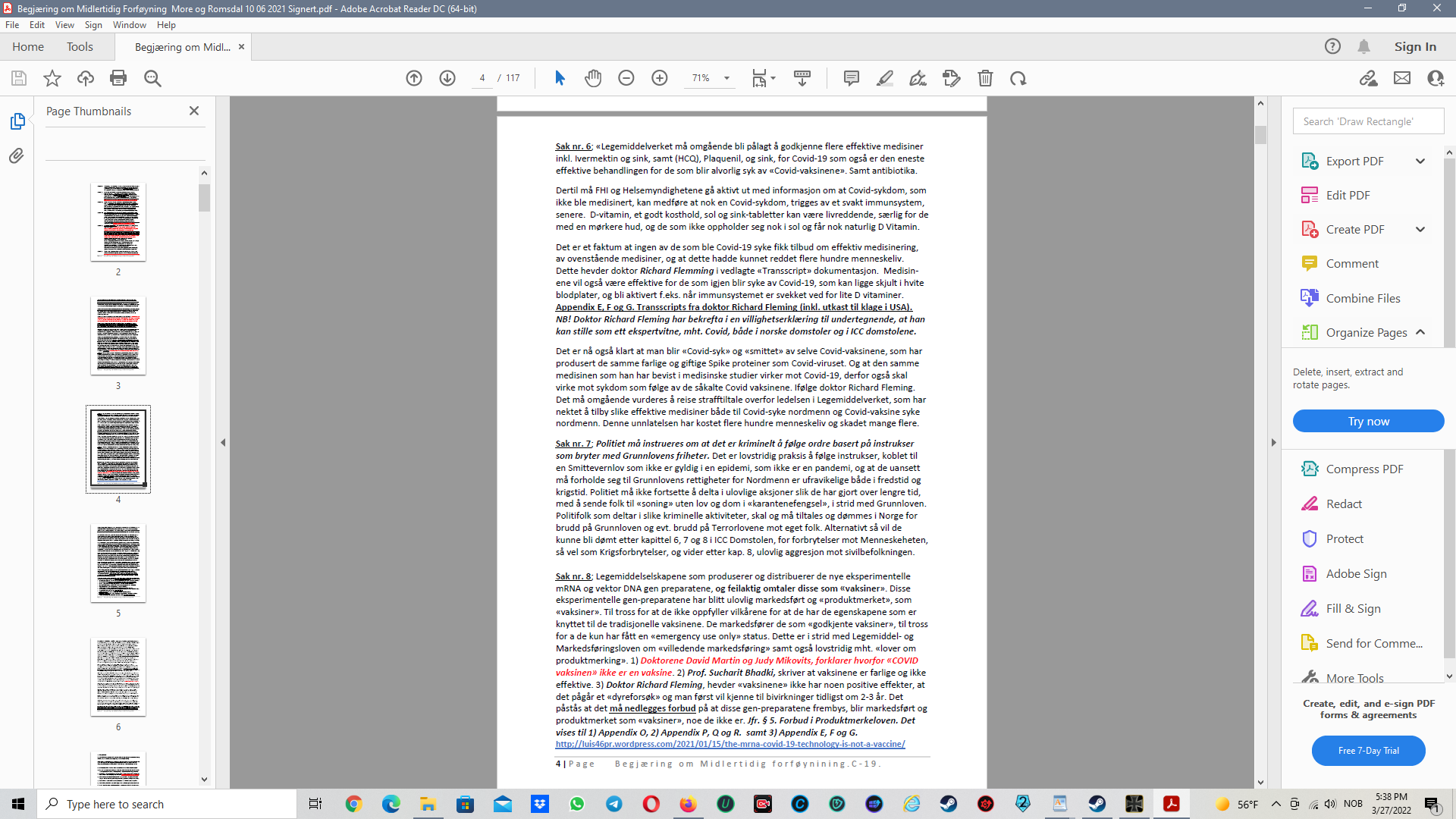Click the Sign In link

pyautogui.click(x=1415, y=47)
